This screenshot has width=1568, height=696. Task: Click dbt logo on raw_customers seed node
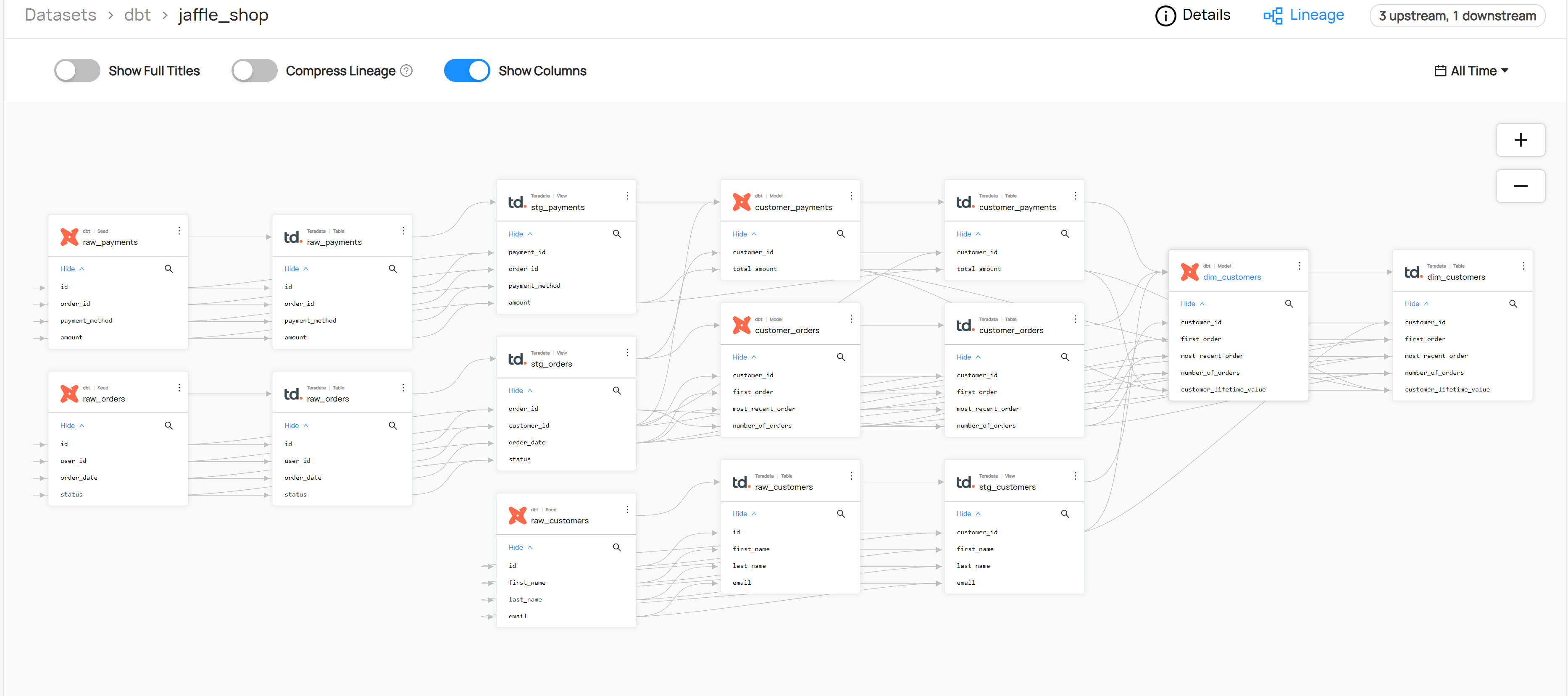tap(517, 515)
